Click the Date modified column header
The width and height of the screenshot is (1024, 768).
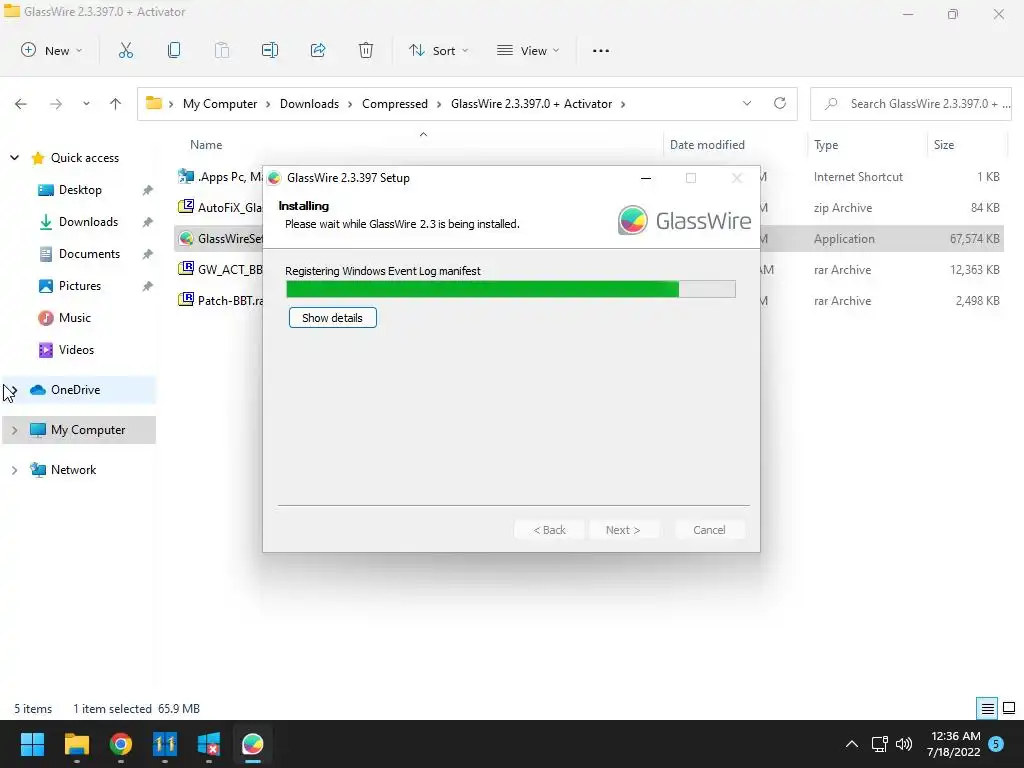pyautogui.click(x=707, y=144)
